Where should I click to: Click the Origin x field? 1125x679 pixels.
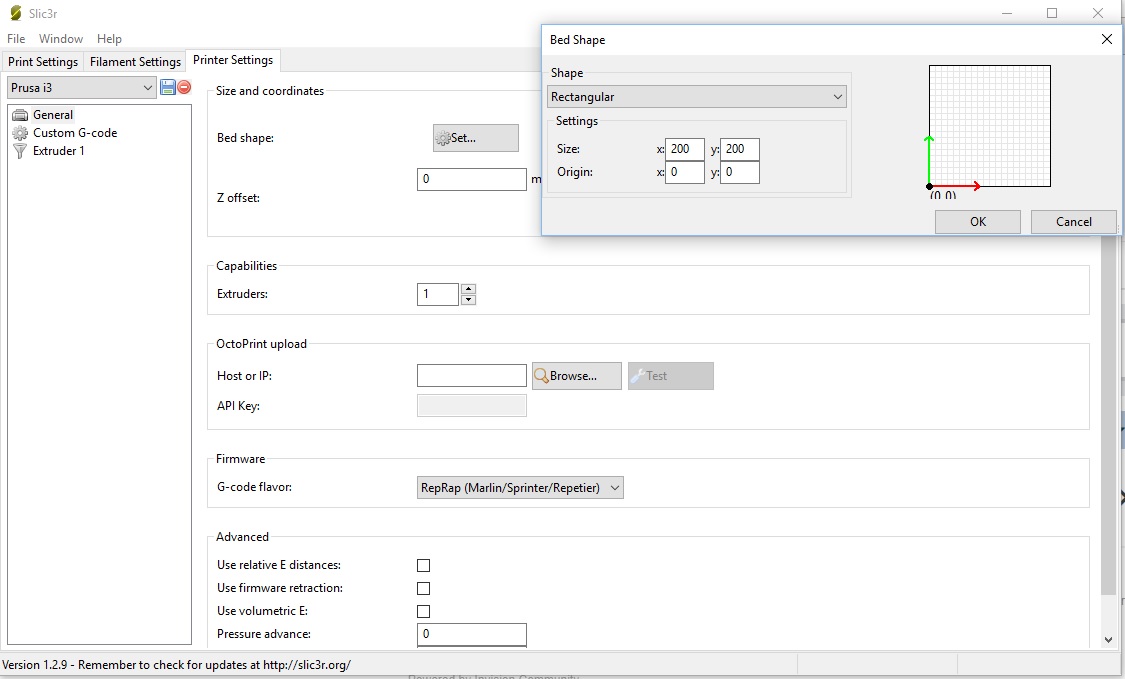(x=684, y=172)
